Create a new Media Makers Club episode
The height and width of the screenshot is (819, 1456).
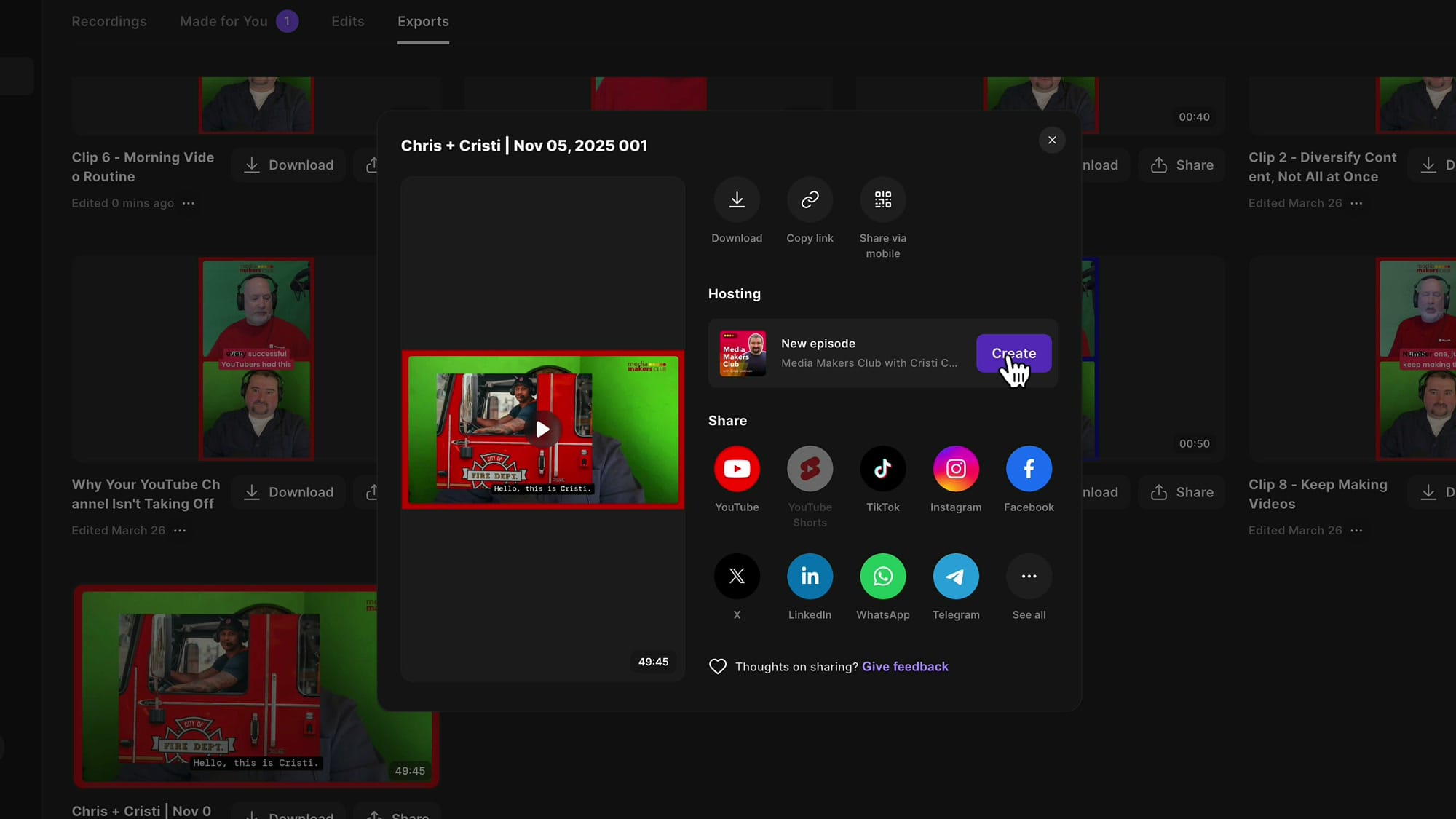(x=1013, y=353)
